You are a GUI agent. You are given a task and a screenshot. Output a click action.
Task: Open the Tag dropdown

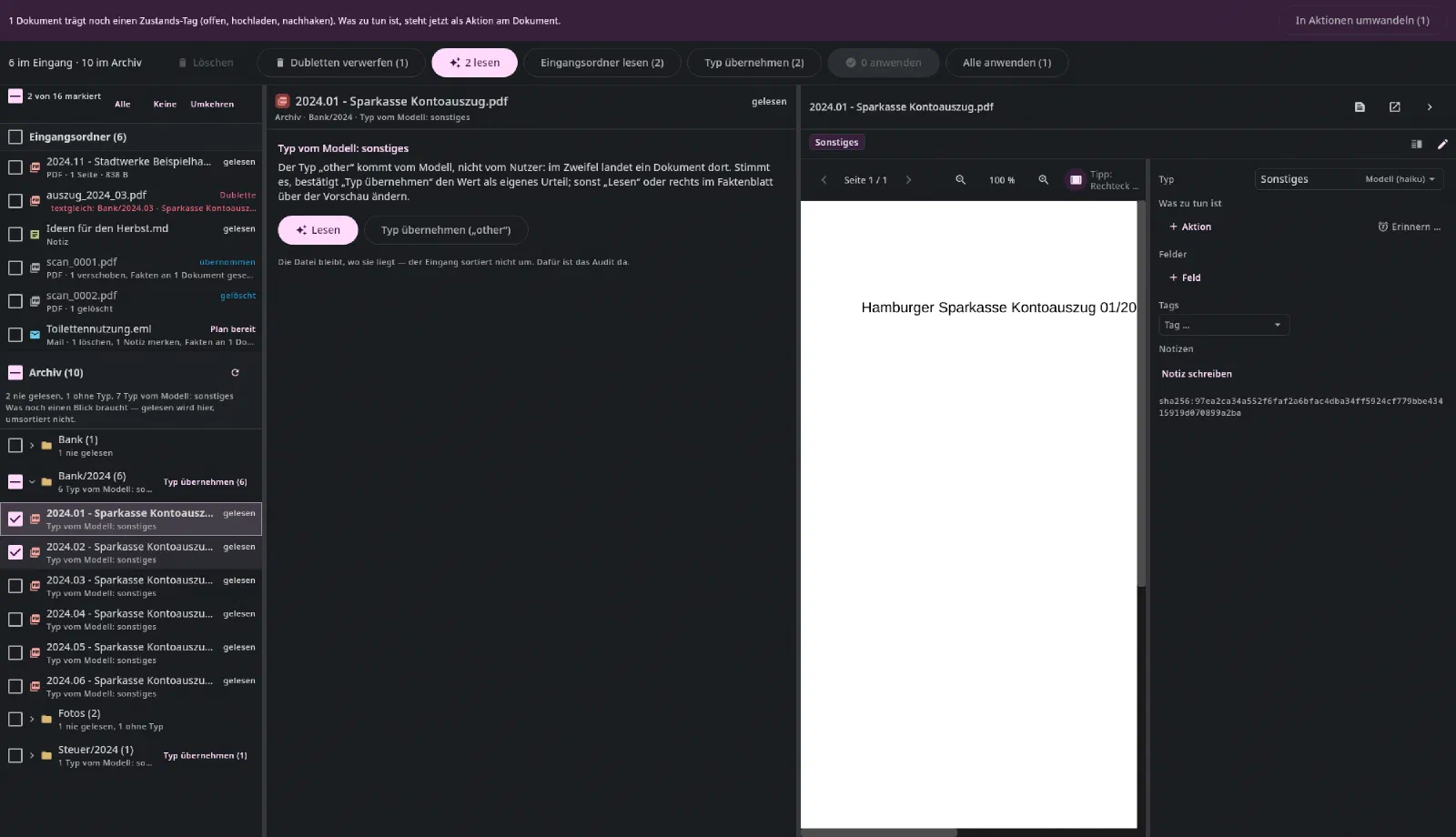(1224, 325)
